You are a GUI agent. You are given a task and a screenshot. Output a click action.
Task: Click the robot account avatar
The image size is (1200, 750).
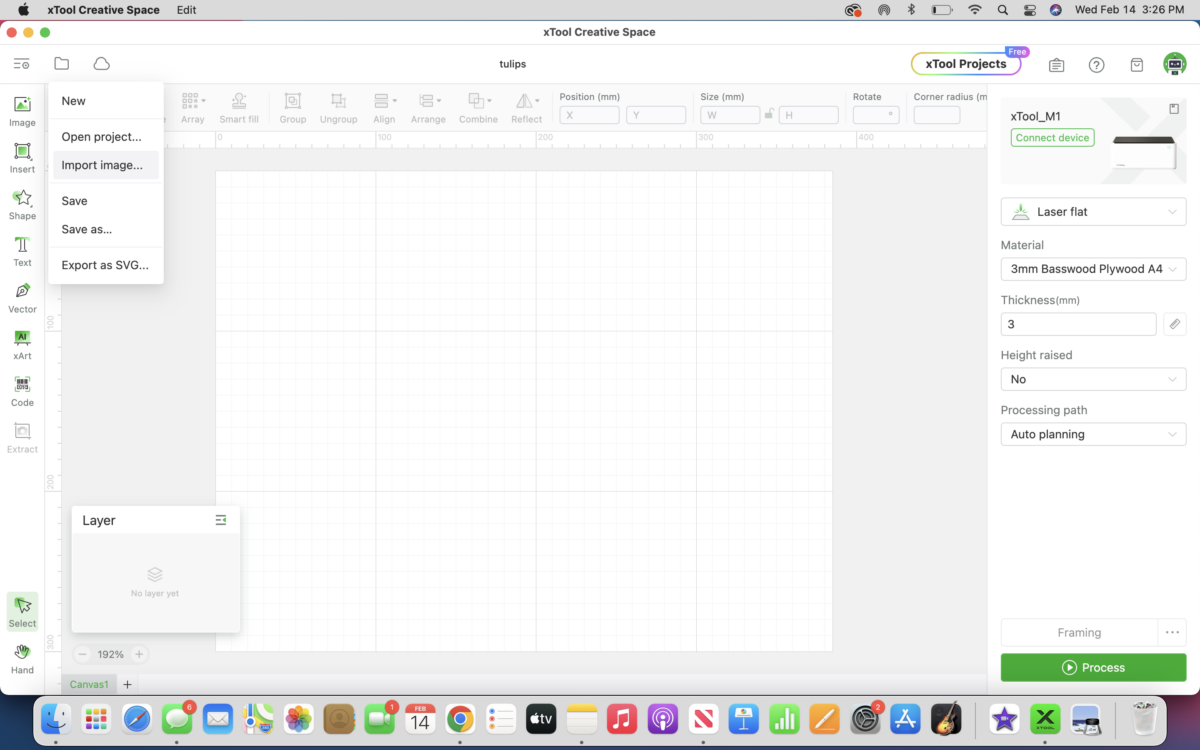coord(1175,64)
